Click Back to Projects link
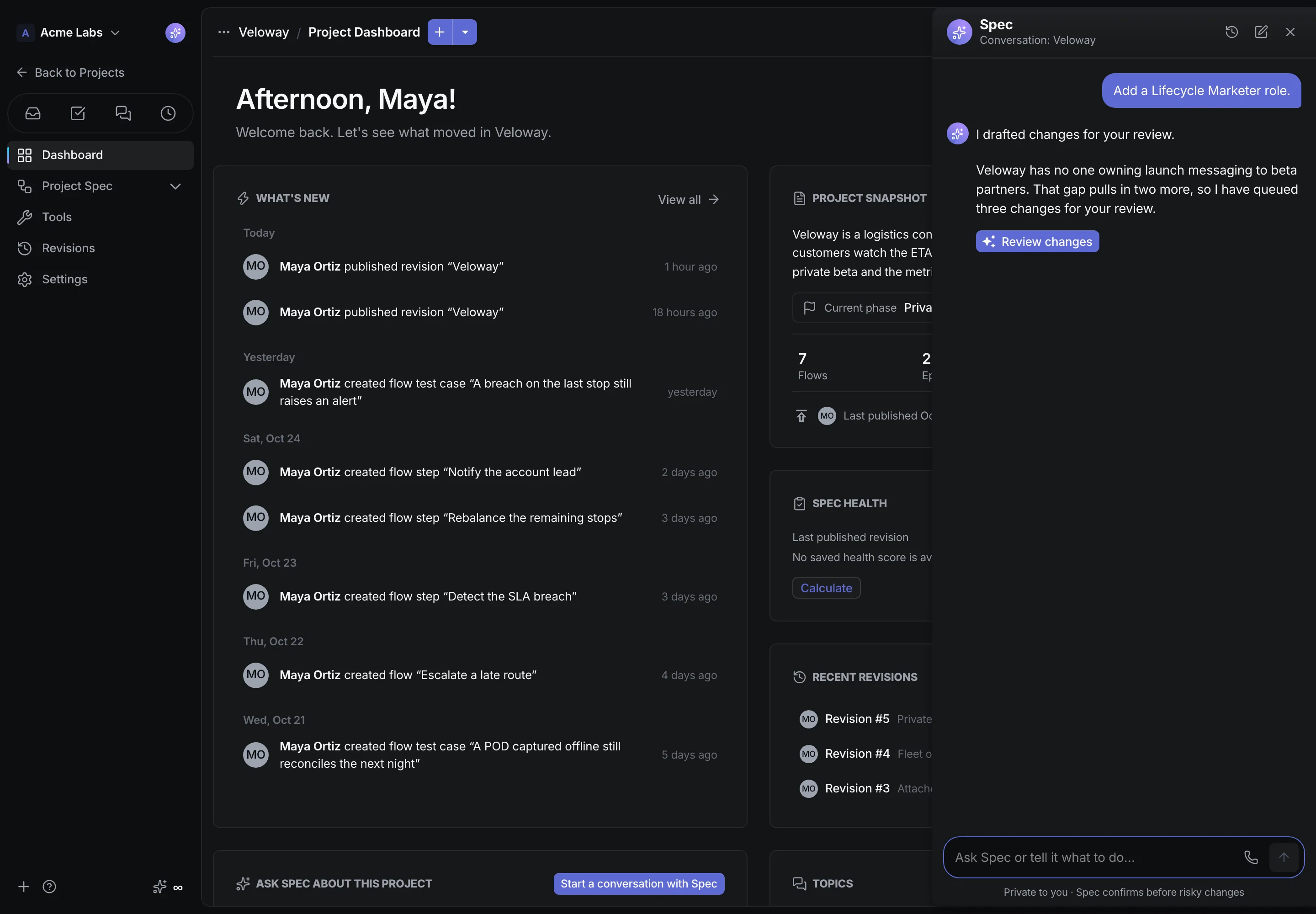This screenshot has height=914, width=1316. coord(70,72)
